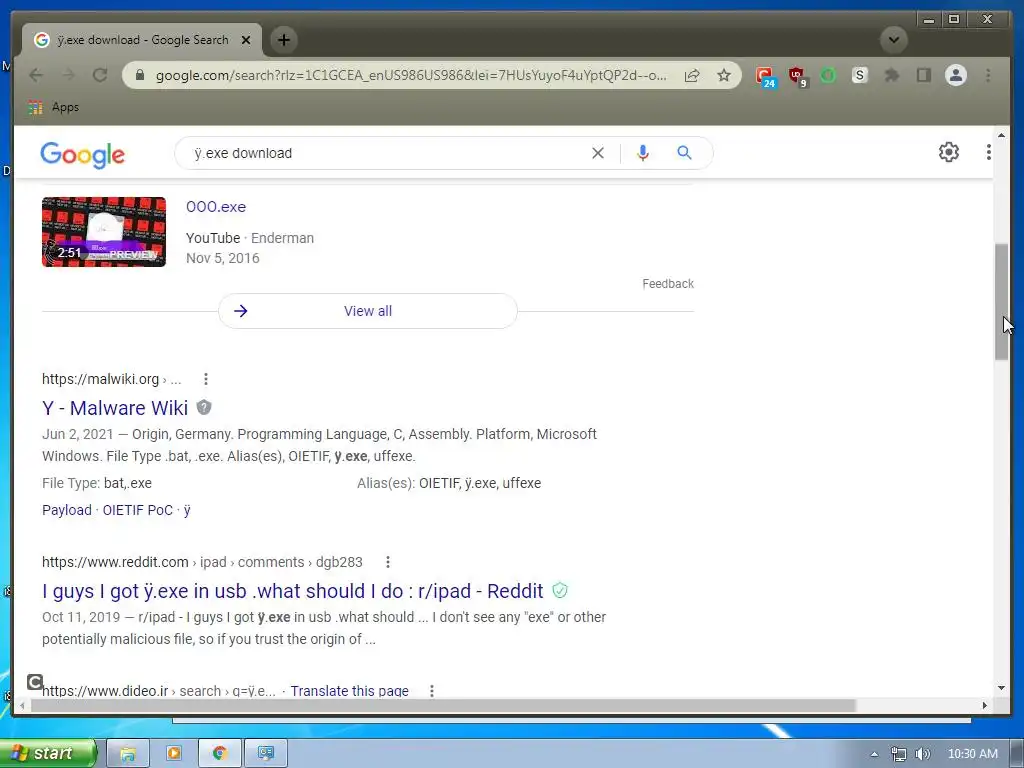The width and height of the screenshot is (1024, 768).
Task: Open the OIETIF PoC sitelink
Action: pyautogui.click(x=138, y=510)
